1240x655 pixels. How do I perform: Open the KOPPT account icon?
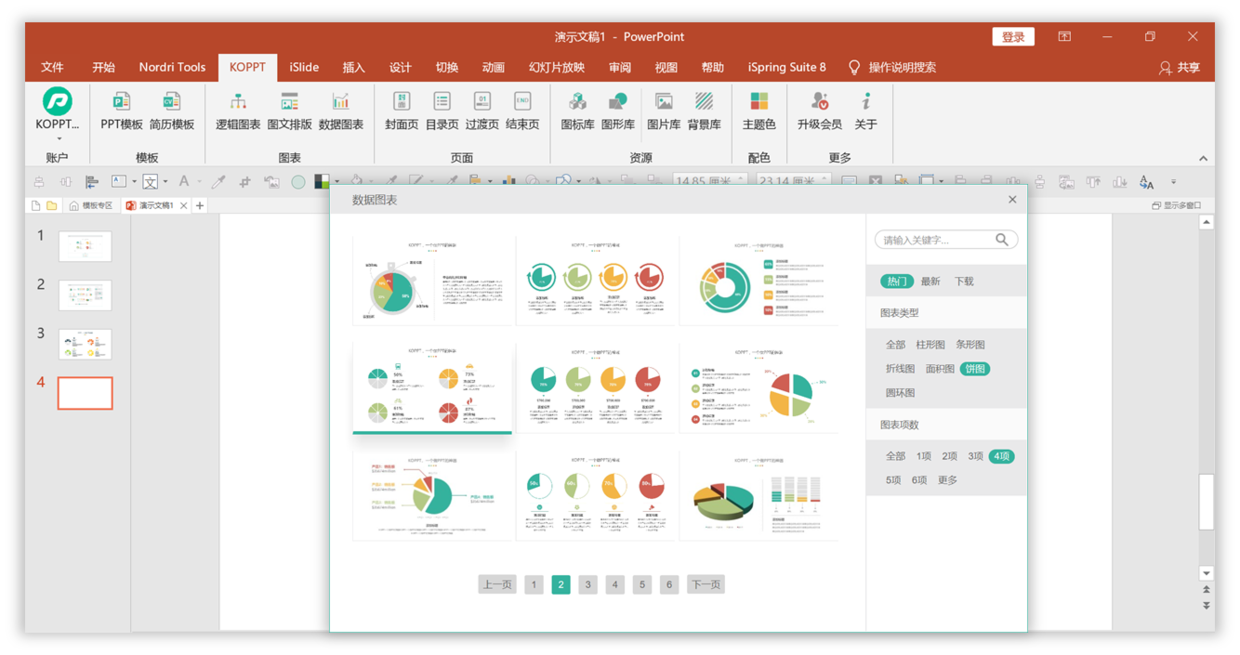pos(57,101)
